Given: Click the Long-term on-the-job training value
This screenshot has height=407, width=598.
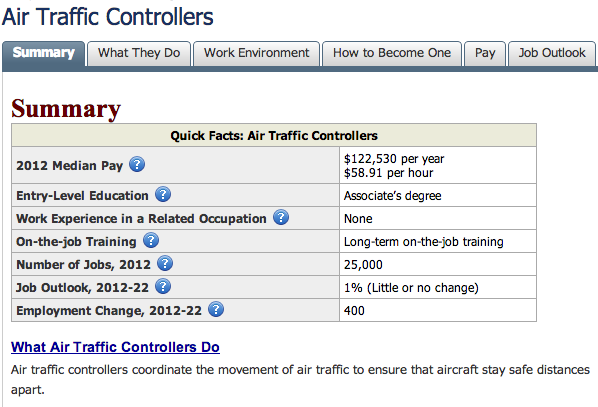Looking at the screenshot, I should (x=424, y=241).
